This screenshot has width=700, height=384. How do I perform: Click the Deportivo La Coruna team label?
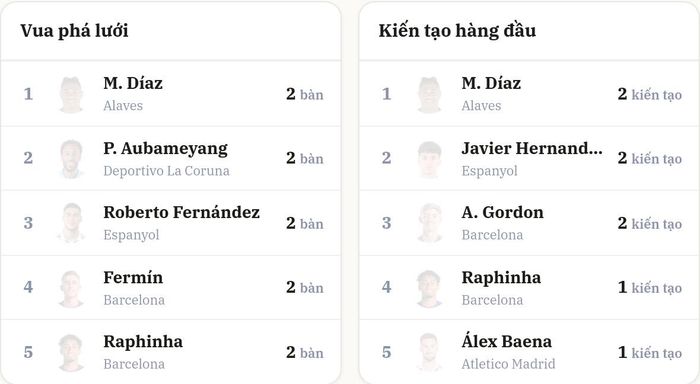click(166, 171)
